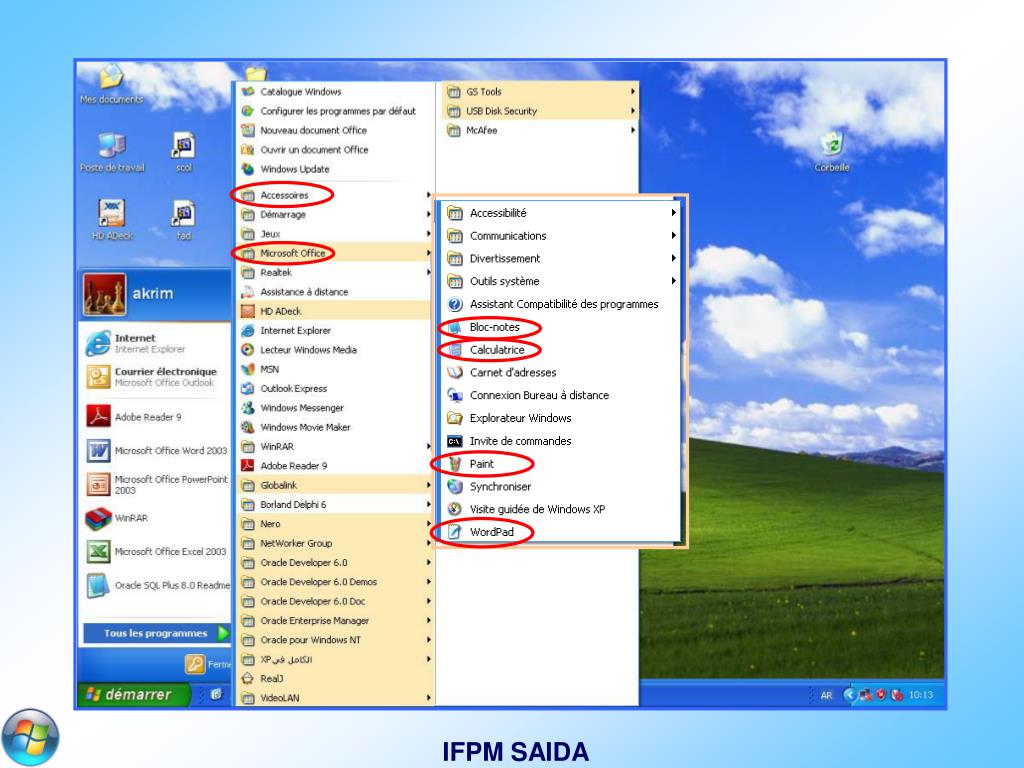Viewport: 1024px width, 768px height.
Task: Expand the GS Tools submenu
Action: tap(541, 92)
